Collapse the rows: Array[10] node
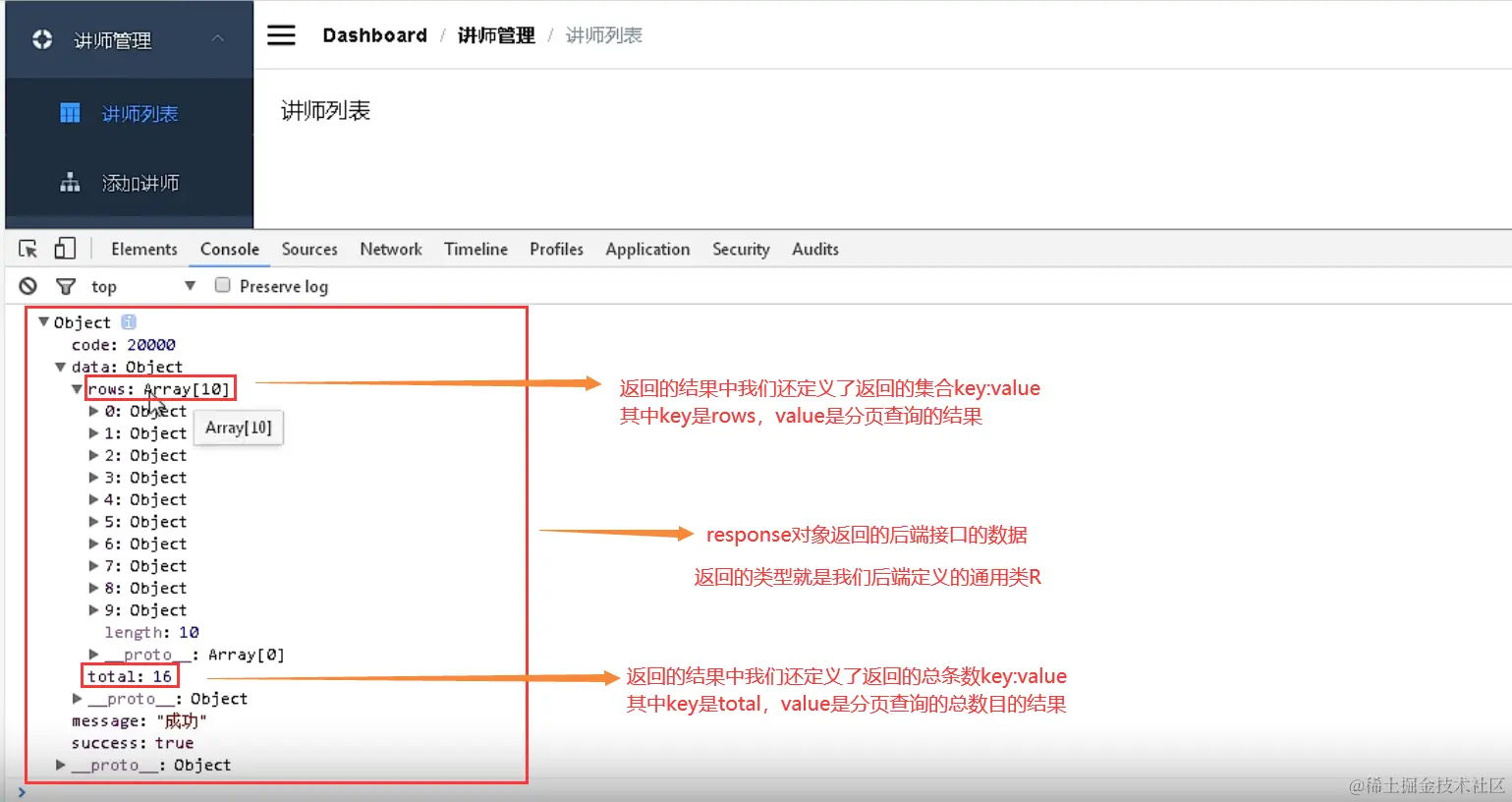This screenshot has width=1512, height=802. pos(78,389)
